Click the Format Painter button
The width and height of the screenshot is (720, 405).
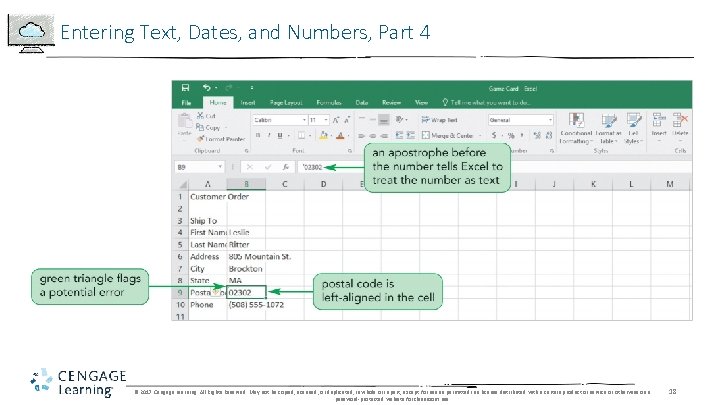[221, 139]
